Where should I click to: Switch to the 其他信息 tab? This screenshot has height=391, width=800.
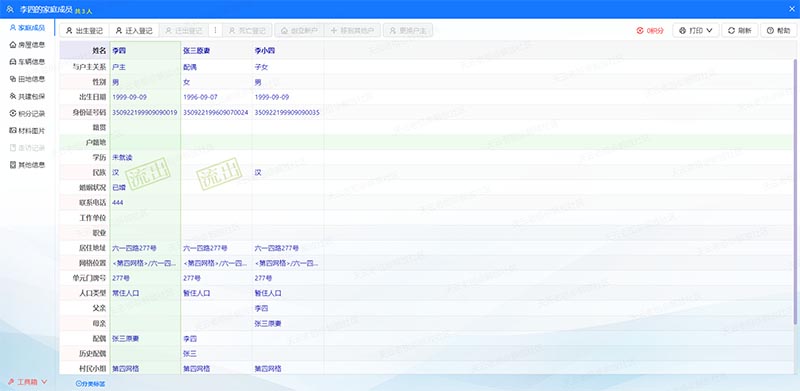click(x=28, y=165)
